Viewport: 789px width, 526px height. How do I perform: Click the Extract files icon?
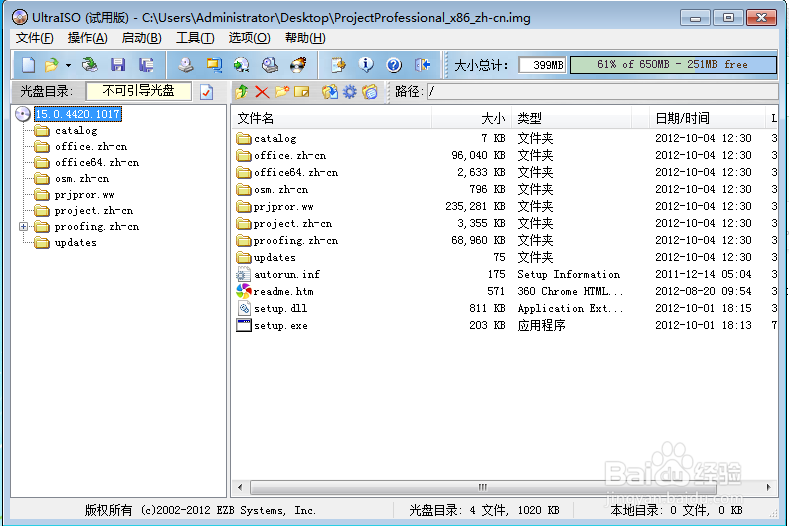[330, 92]
